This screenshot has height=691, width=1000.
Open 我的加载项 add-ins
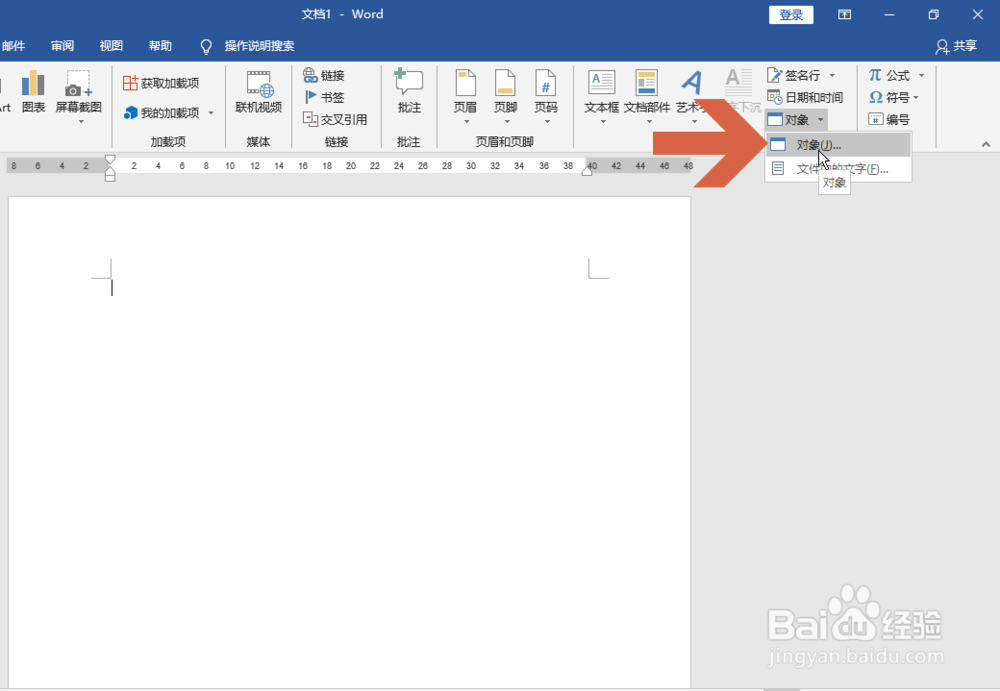162,113
